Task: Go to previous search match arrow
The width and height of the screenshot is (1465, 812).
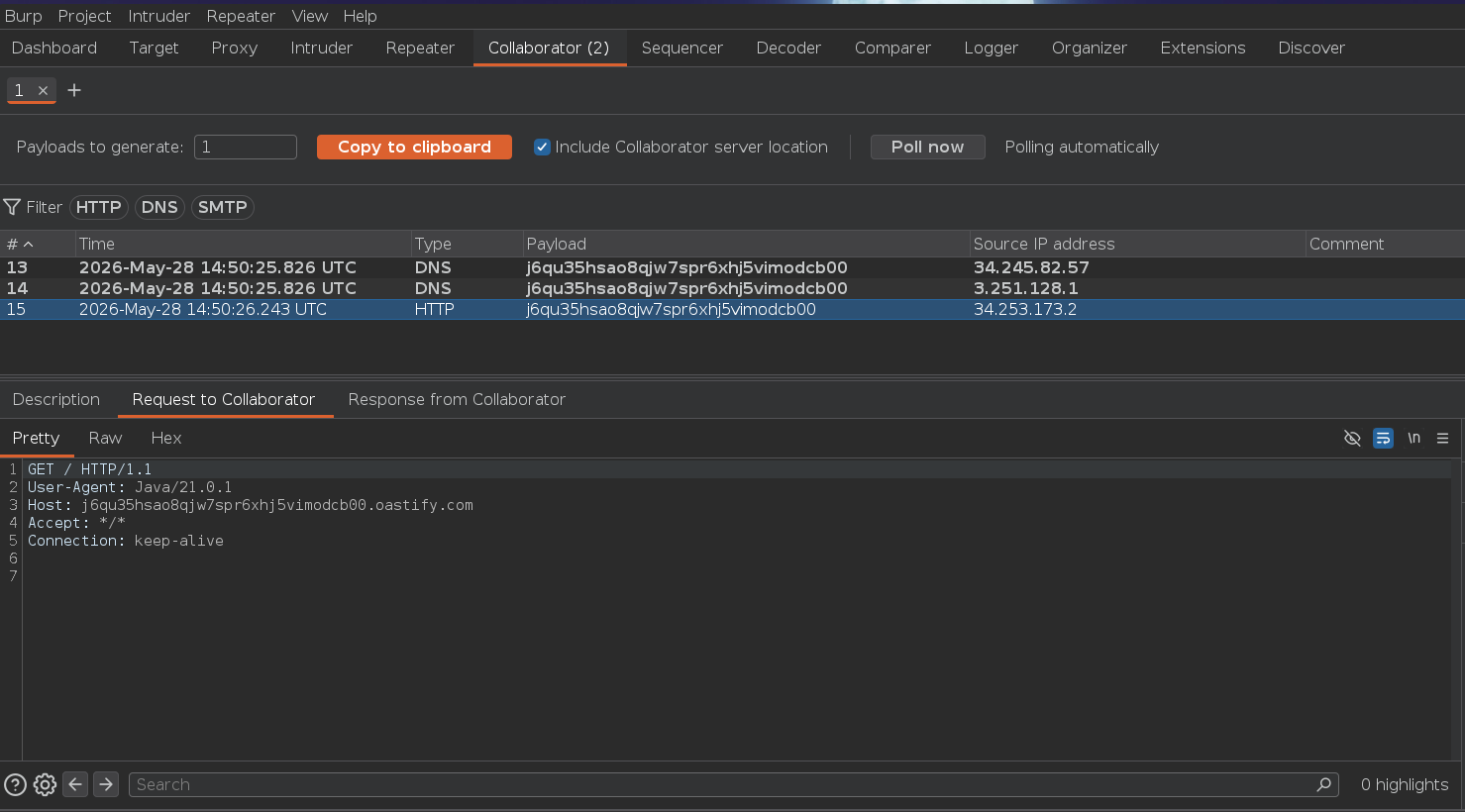Action: (75, 784)
